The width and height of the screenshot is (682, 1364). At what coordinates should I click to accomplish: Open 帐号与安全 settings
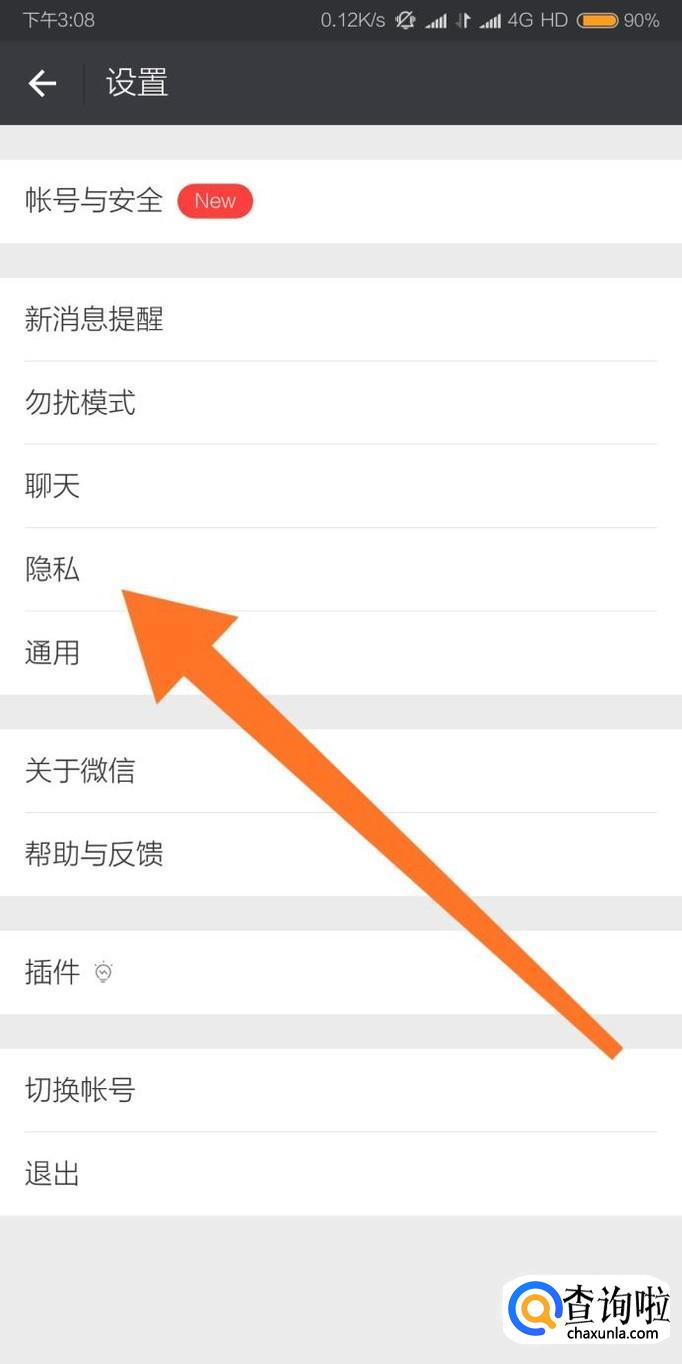point(341,201)
